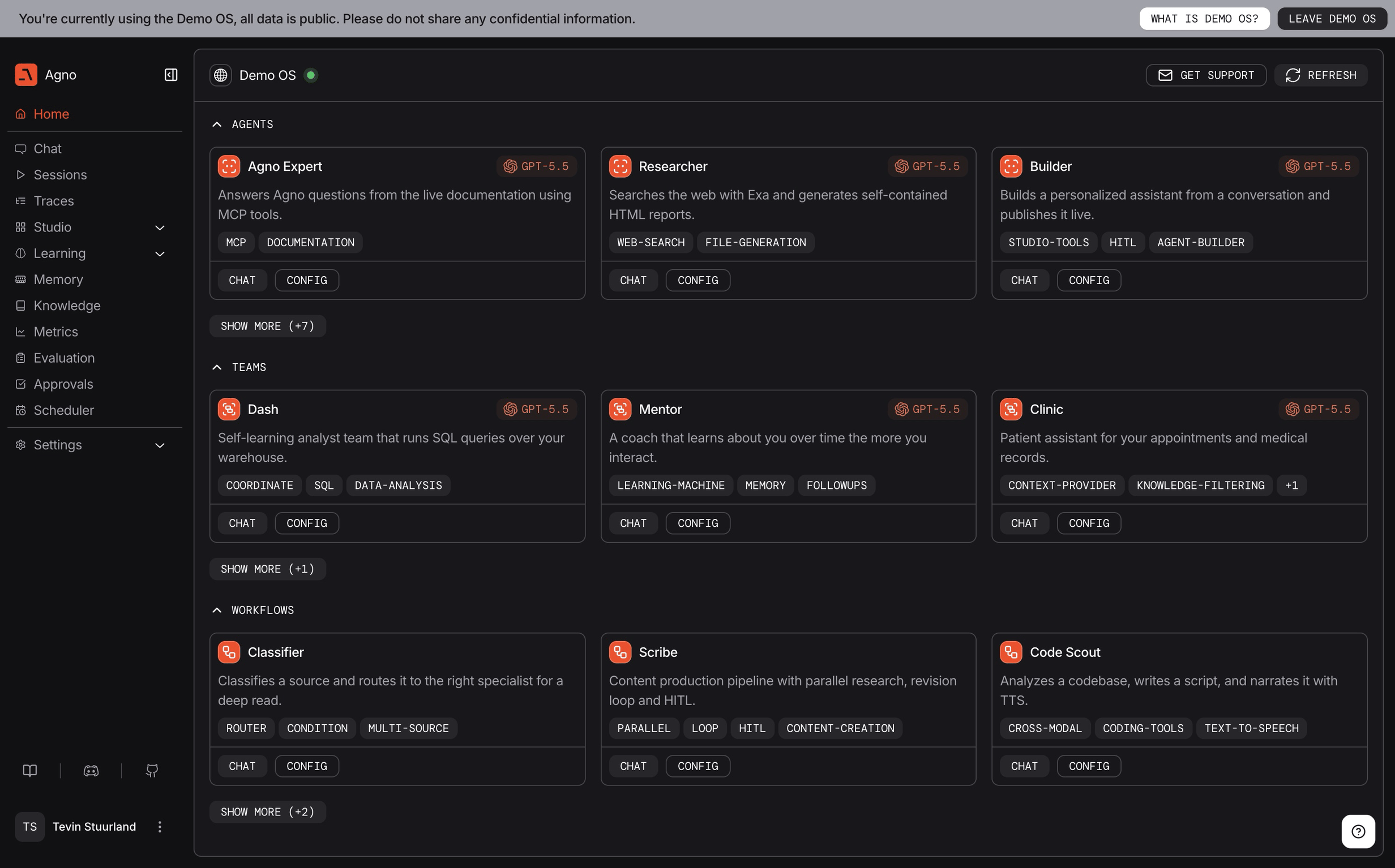1395x868 pixels.
Task: Click the Clinic team icon
Action: point(1011,409)
